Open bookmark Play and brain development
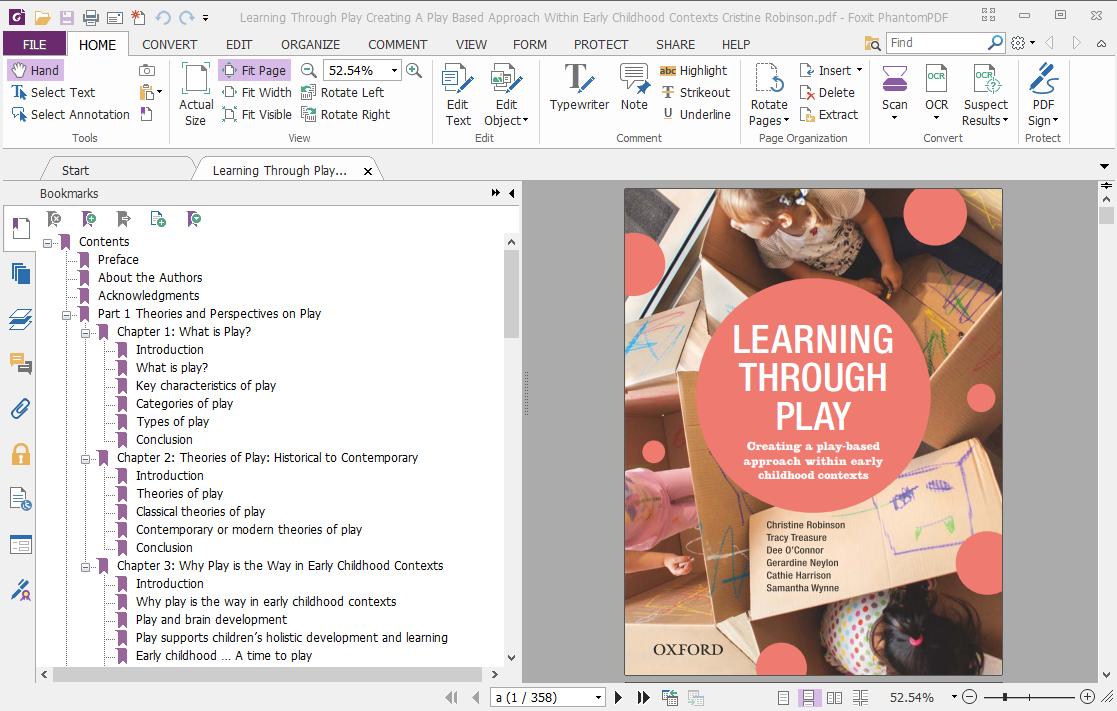This screenshot has width=1117, height=711. point(212,619)
